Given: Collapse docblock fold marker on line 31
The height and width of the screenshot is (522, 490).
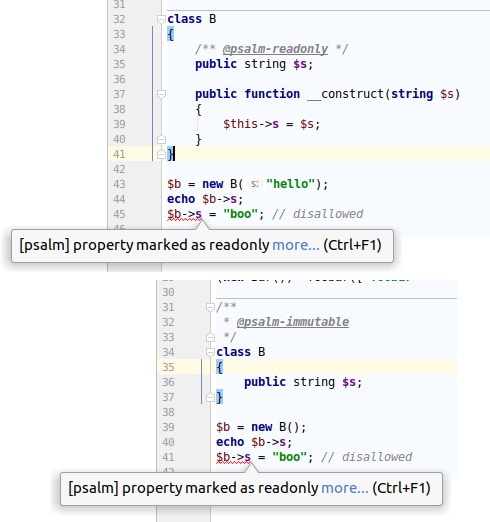Looking at the screenshot, I should (x=210, y=307).
